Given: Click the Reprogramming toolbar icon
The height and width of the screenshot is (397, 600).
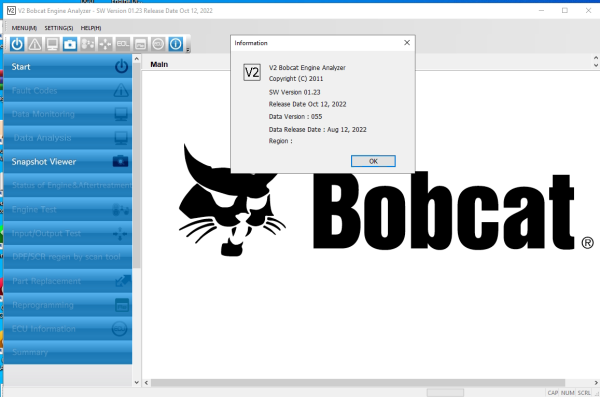Looking at the screenshot, I should [140, 44].
